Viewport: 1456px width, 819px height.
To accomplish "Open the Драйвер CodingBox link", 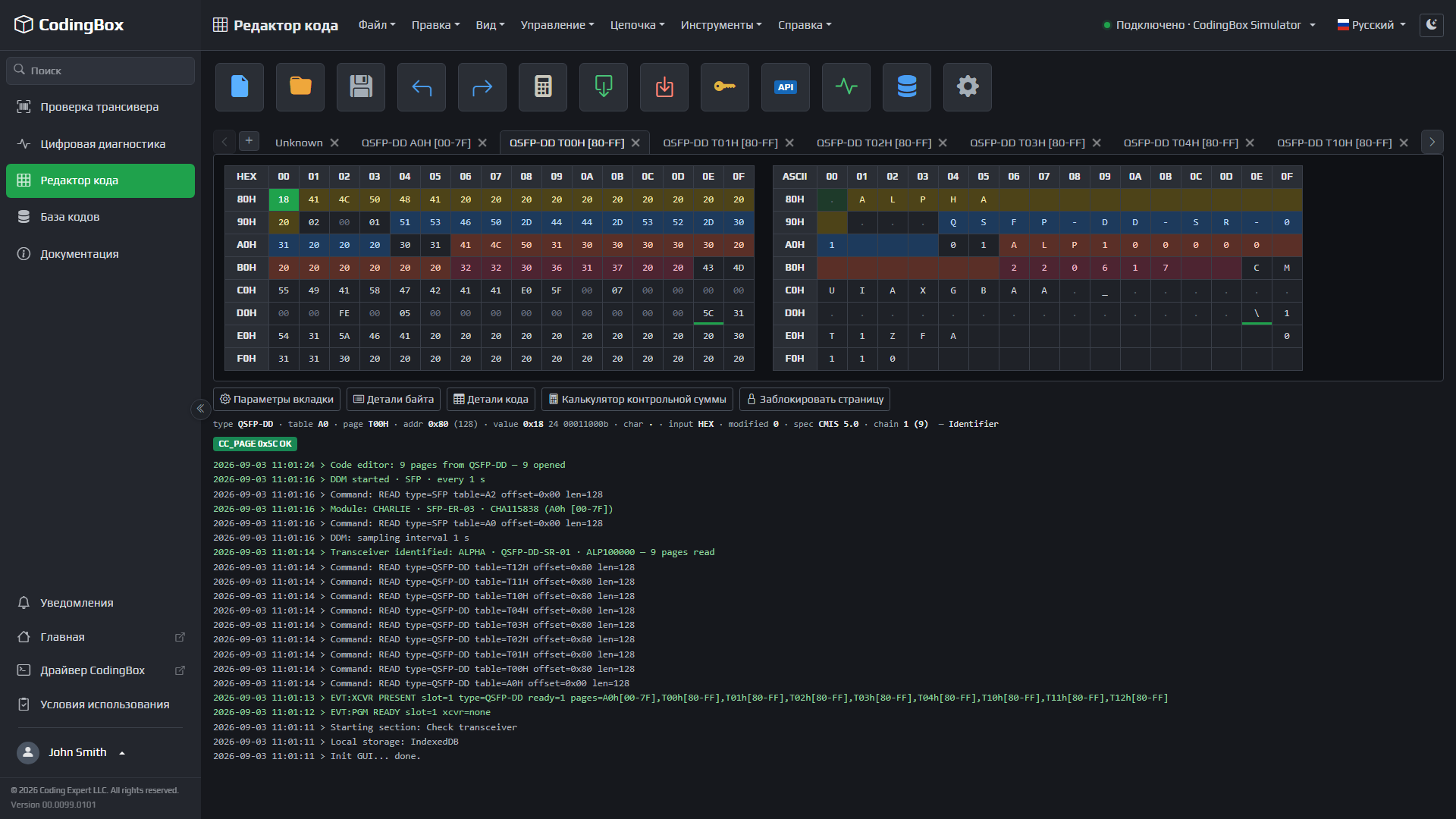I will tap(100, 670).
